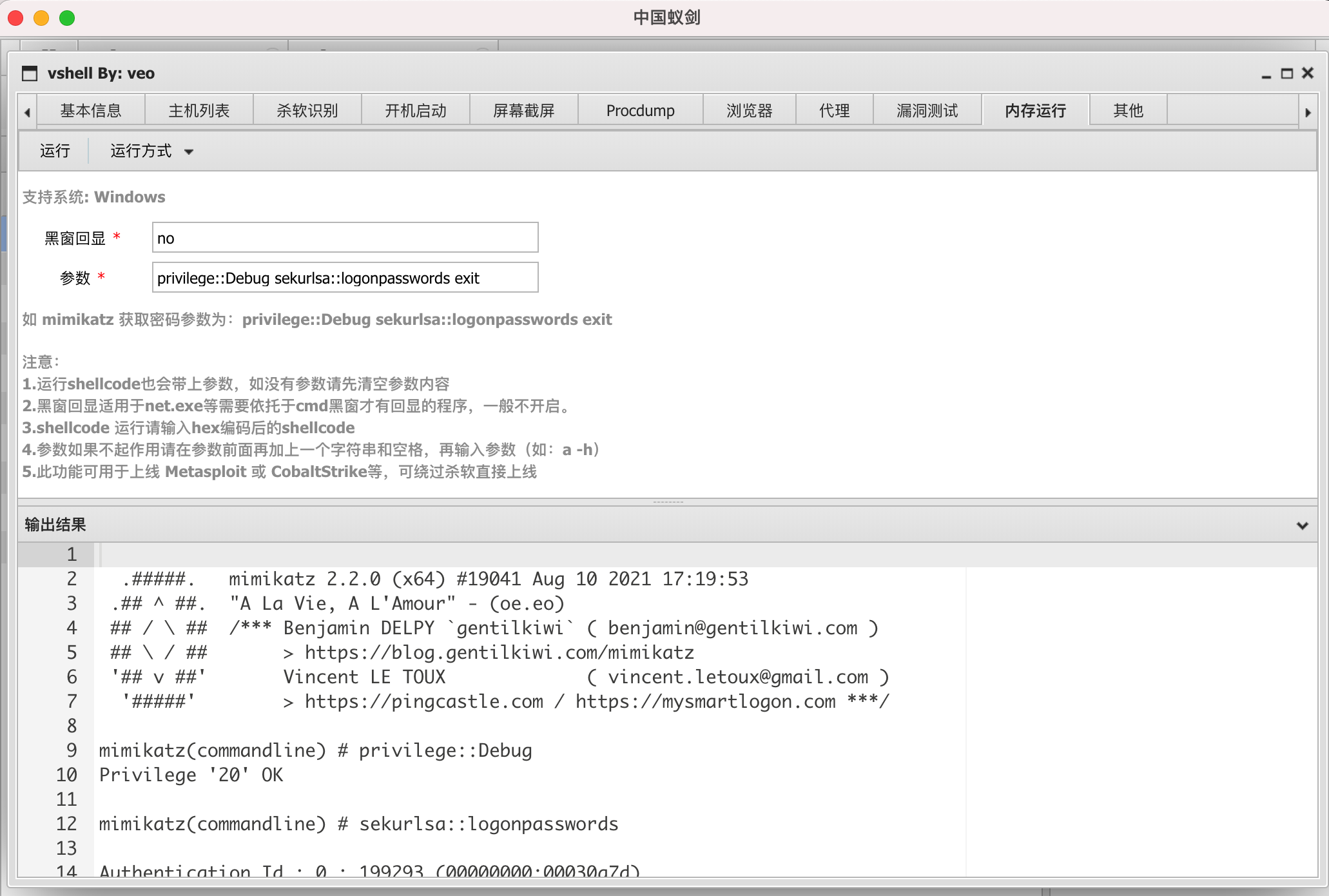Close the vshell By: veo panel
Image resolution: width=1329 pixels, height=896 pixels.
(1308, 73)
